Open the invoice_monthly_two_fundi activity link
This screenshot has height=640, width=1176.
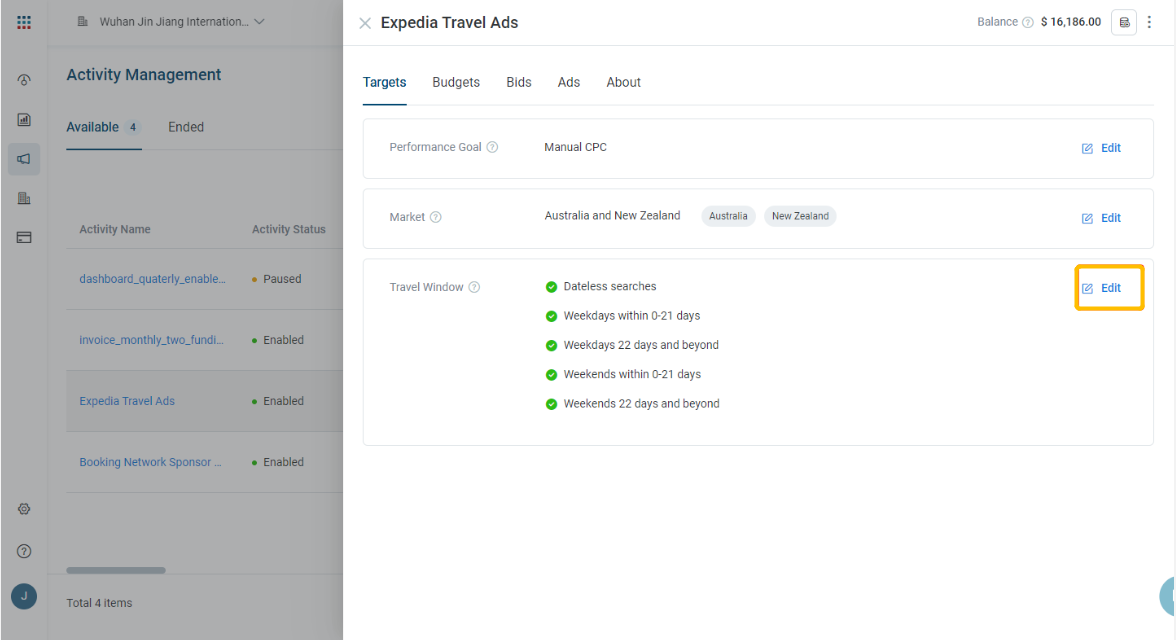[x=152, y=340]
